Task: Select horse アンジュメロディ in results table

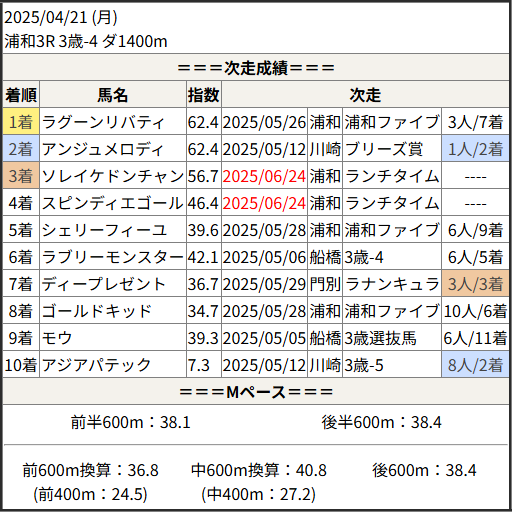Action: (103, 149)
